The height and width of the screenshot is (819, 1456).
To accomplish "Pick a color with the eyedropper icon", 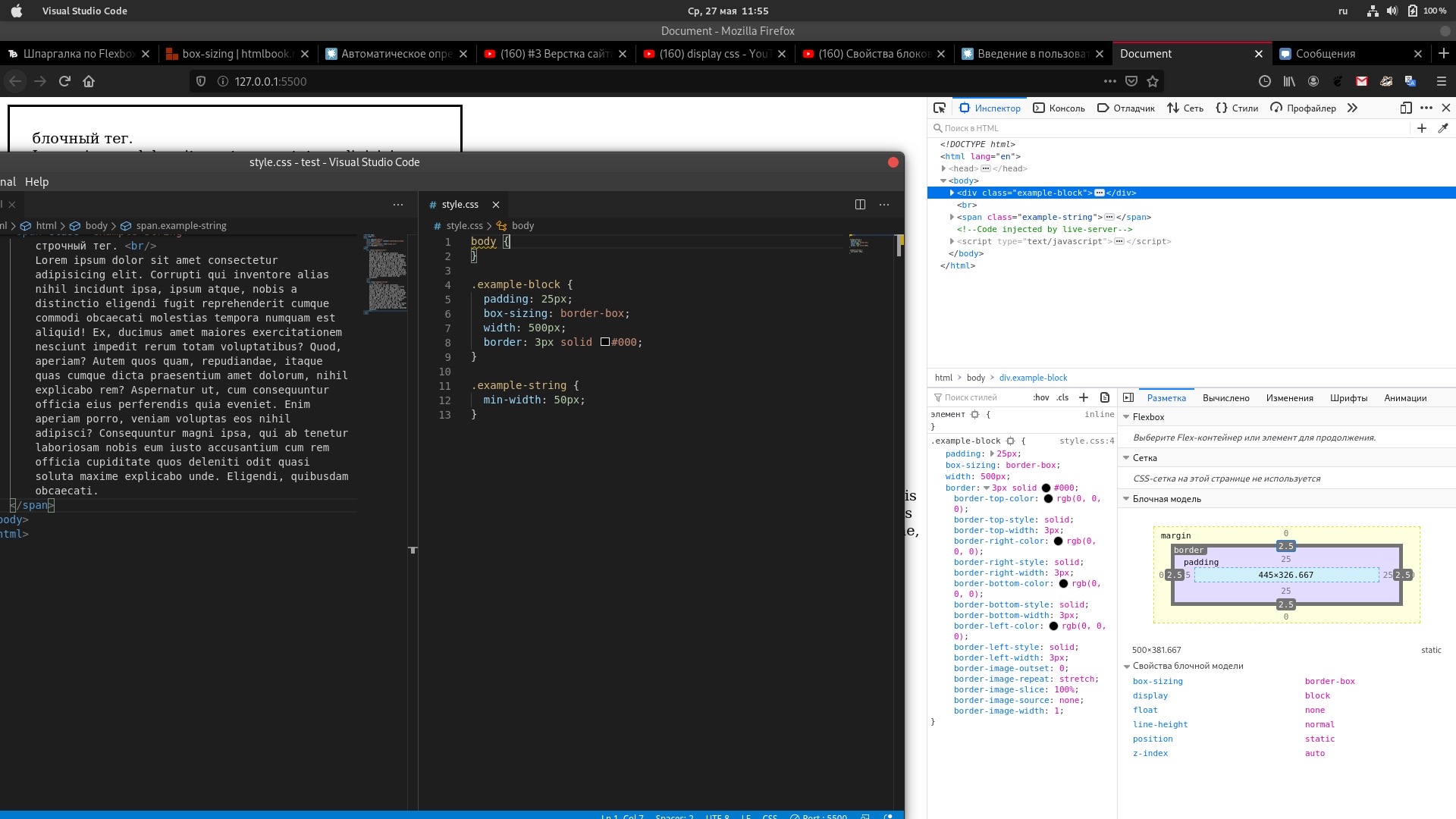I will point(1443,128).
